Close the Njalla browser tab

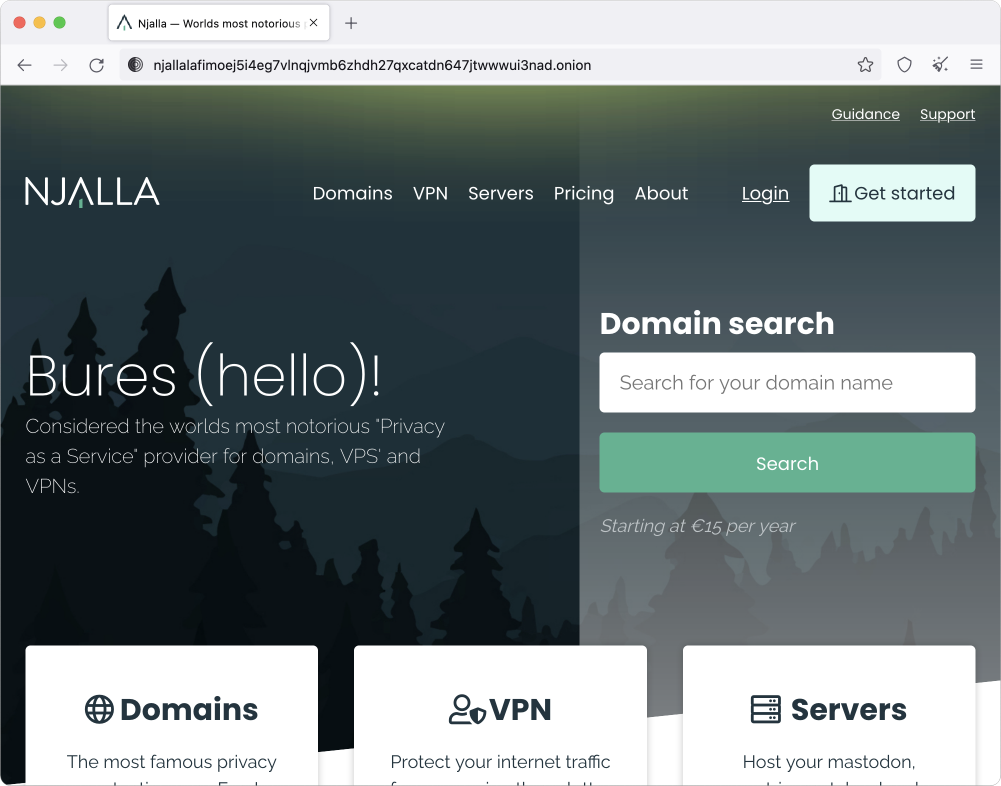313,23
